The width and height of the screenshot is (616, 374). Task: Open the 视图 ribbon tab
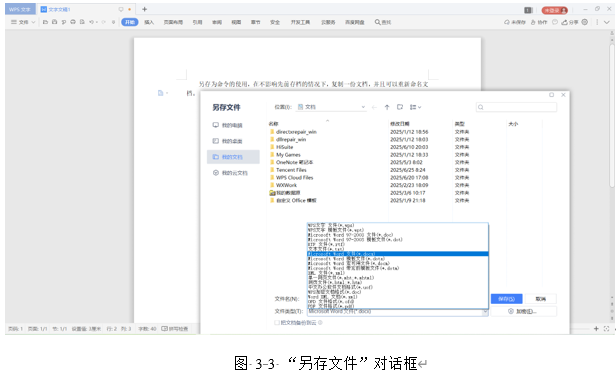(x=236, y=22)
